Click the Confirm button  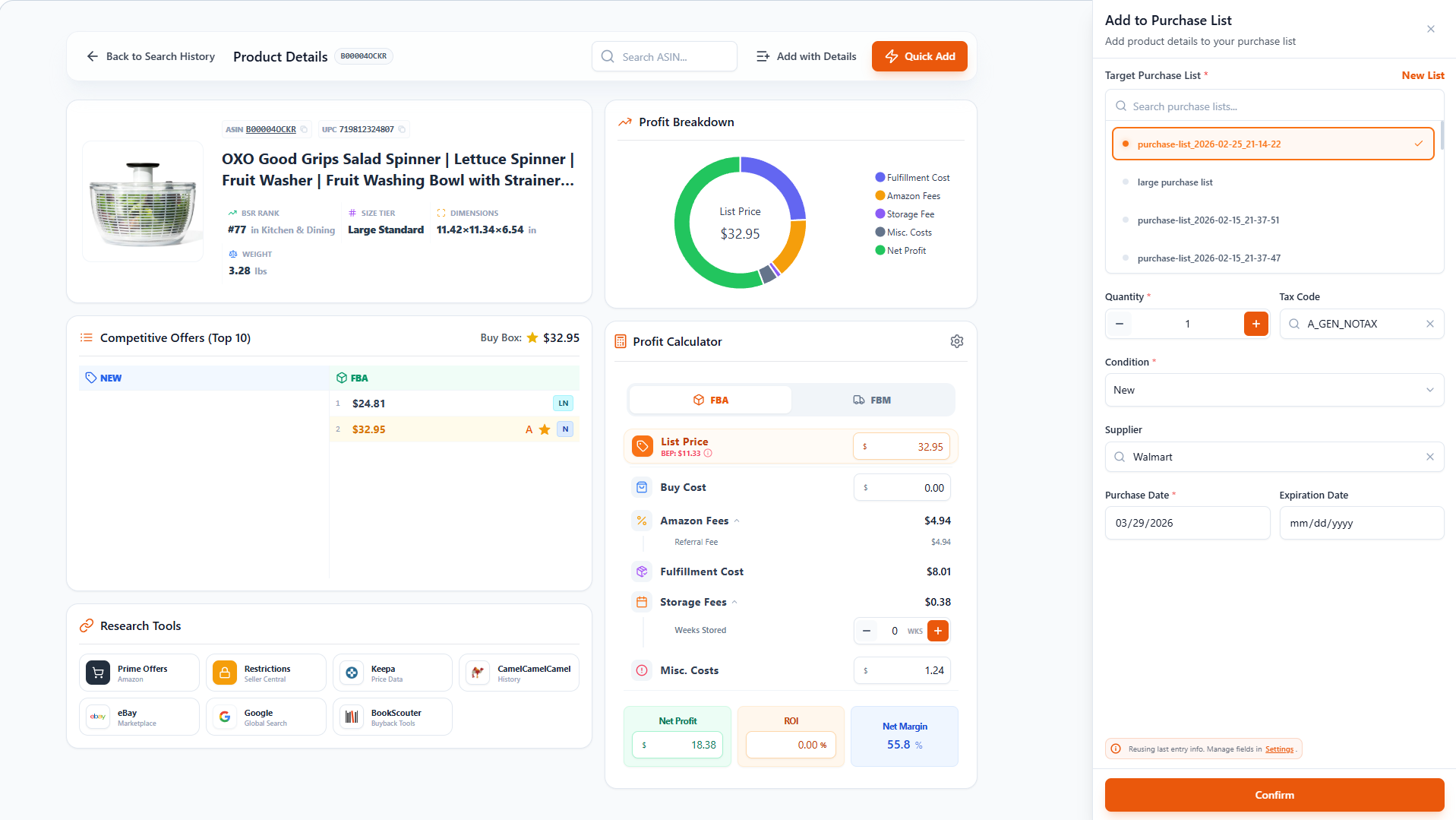coord(1274,795)
